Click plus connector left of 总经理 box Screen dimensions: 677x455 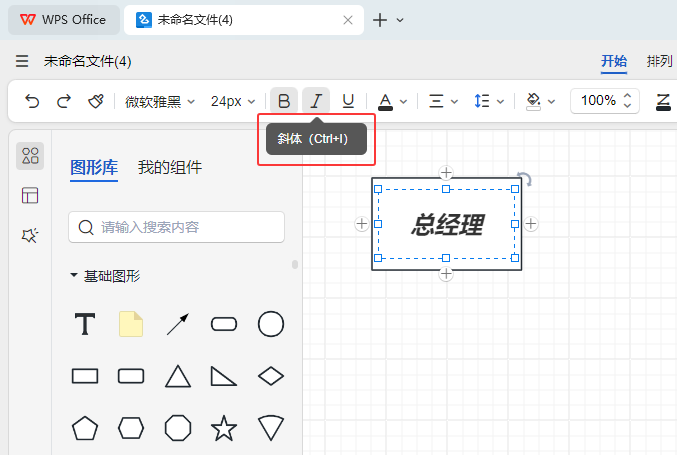361,224
